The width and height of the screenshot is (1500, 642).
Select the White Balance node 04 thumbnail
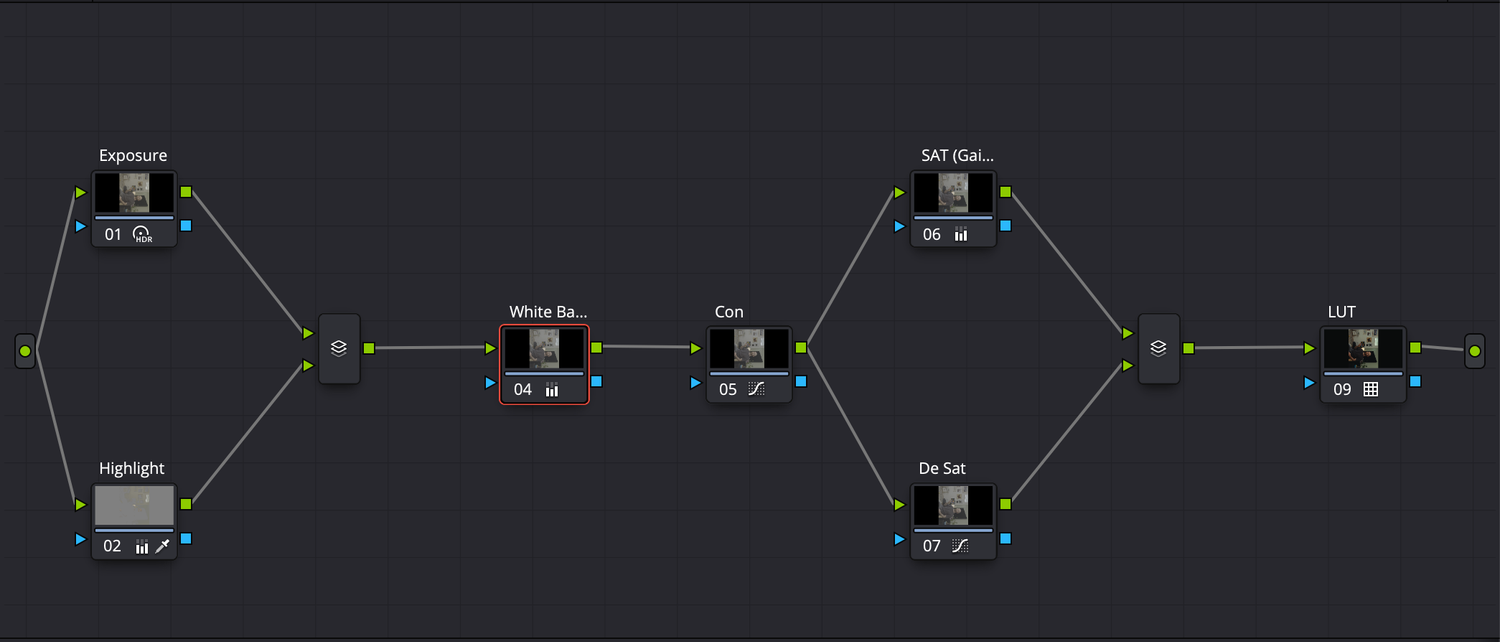pos(544,349)
